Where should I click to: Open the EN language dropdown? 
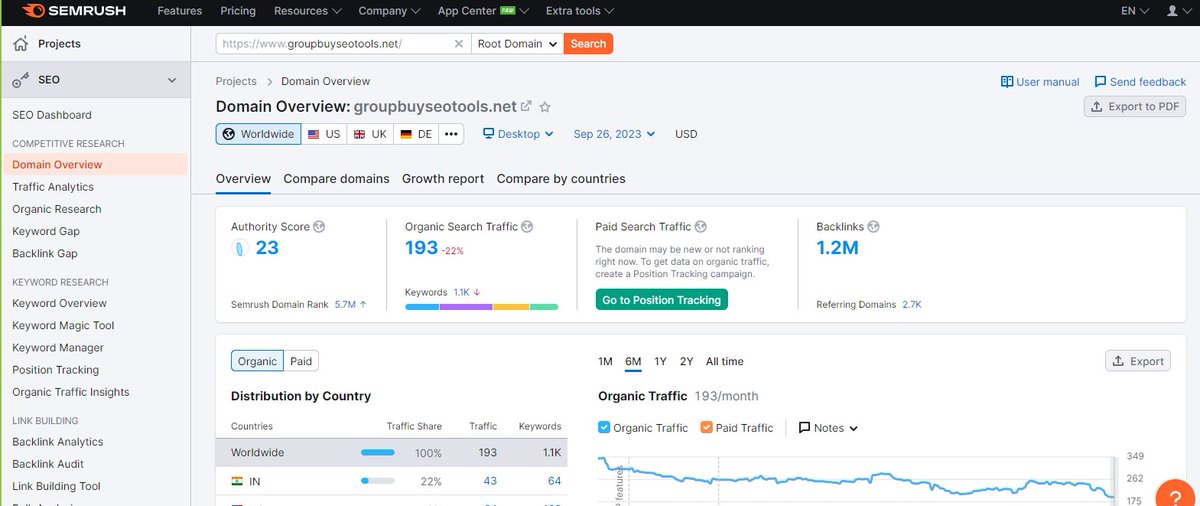(x=1134, y=11)
